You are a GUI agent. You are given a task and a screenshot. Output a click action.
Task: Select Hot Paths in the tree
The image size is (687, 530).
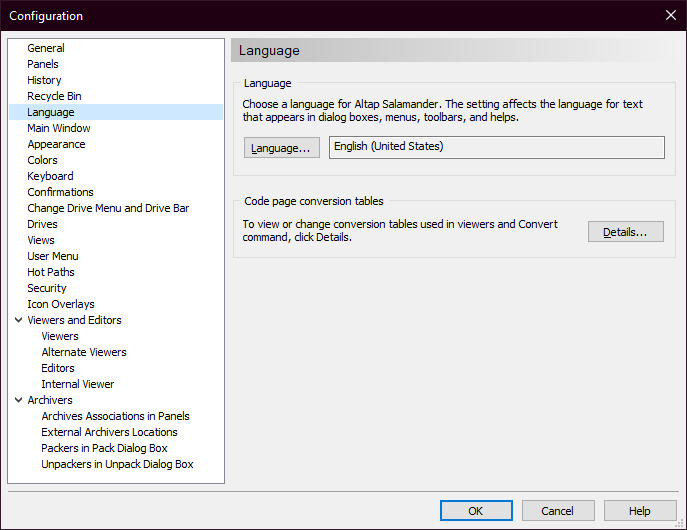(x=51, y=272)
